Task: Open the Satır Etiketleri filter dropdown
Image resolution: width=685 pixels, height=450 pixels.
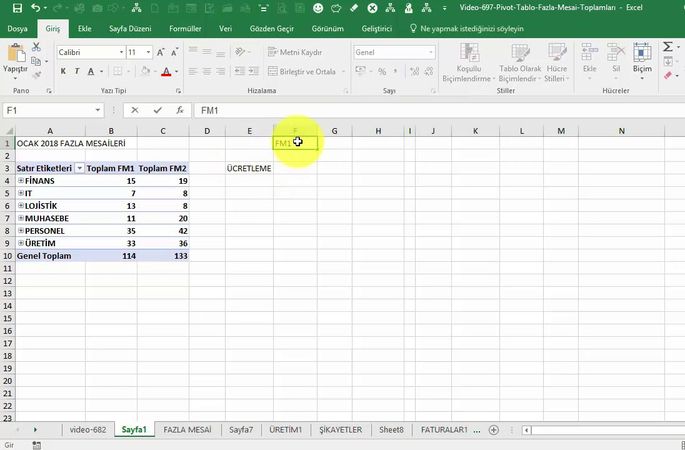Action: click(80, 169)
